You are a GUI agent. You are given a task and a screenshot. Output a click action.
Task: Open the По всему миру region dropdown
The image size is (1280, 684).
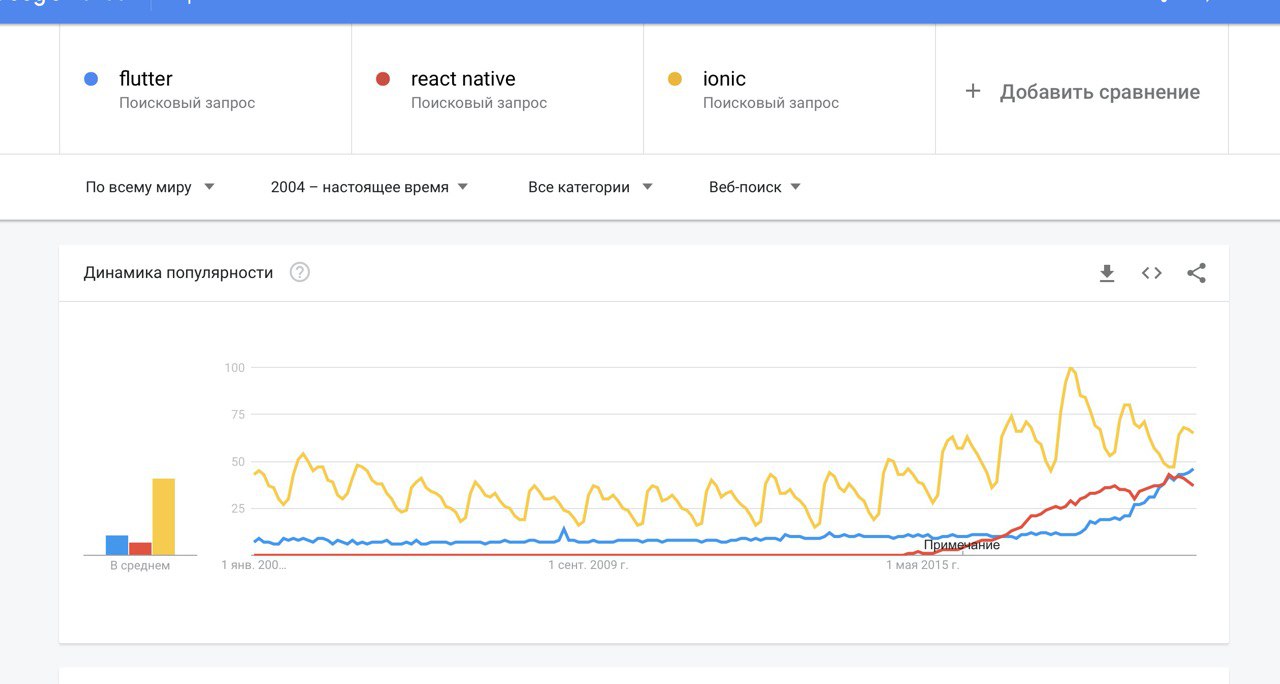pos(150,187)
